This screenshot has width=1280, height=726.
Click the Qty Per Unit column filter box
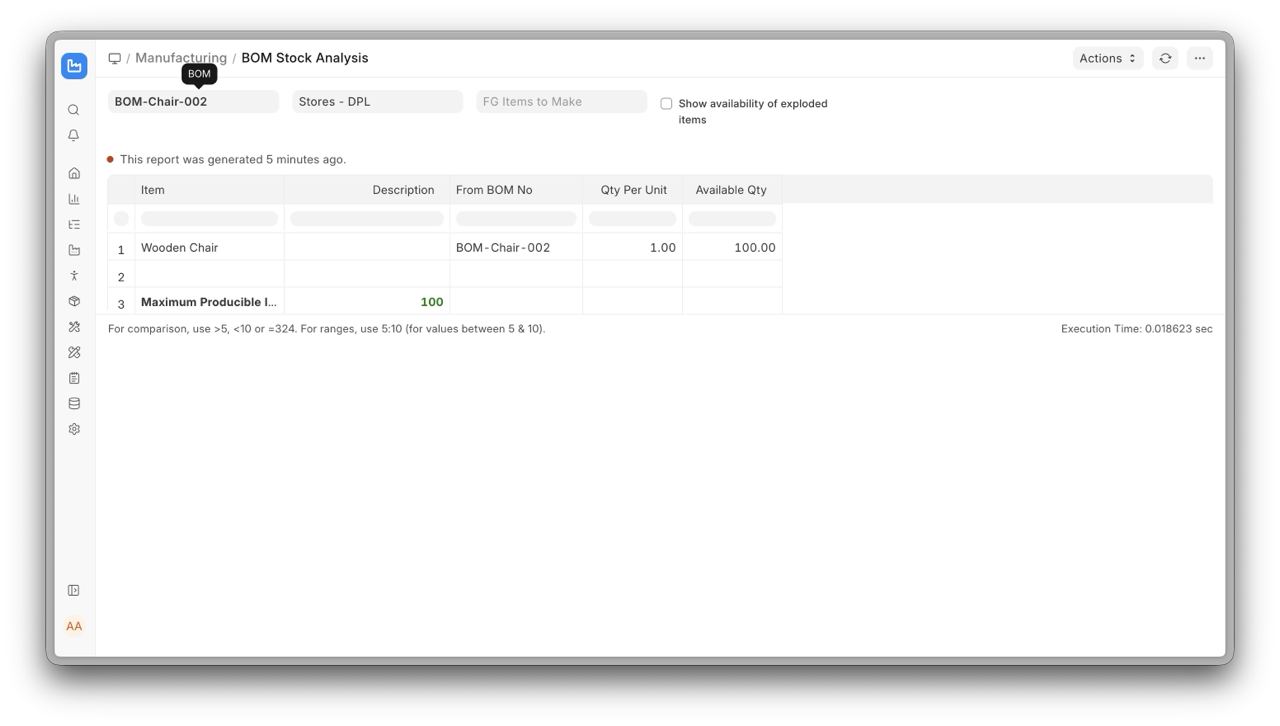click(632, 219)
